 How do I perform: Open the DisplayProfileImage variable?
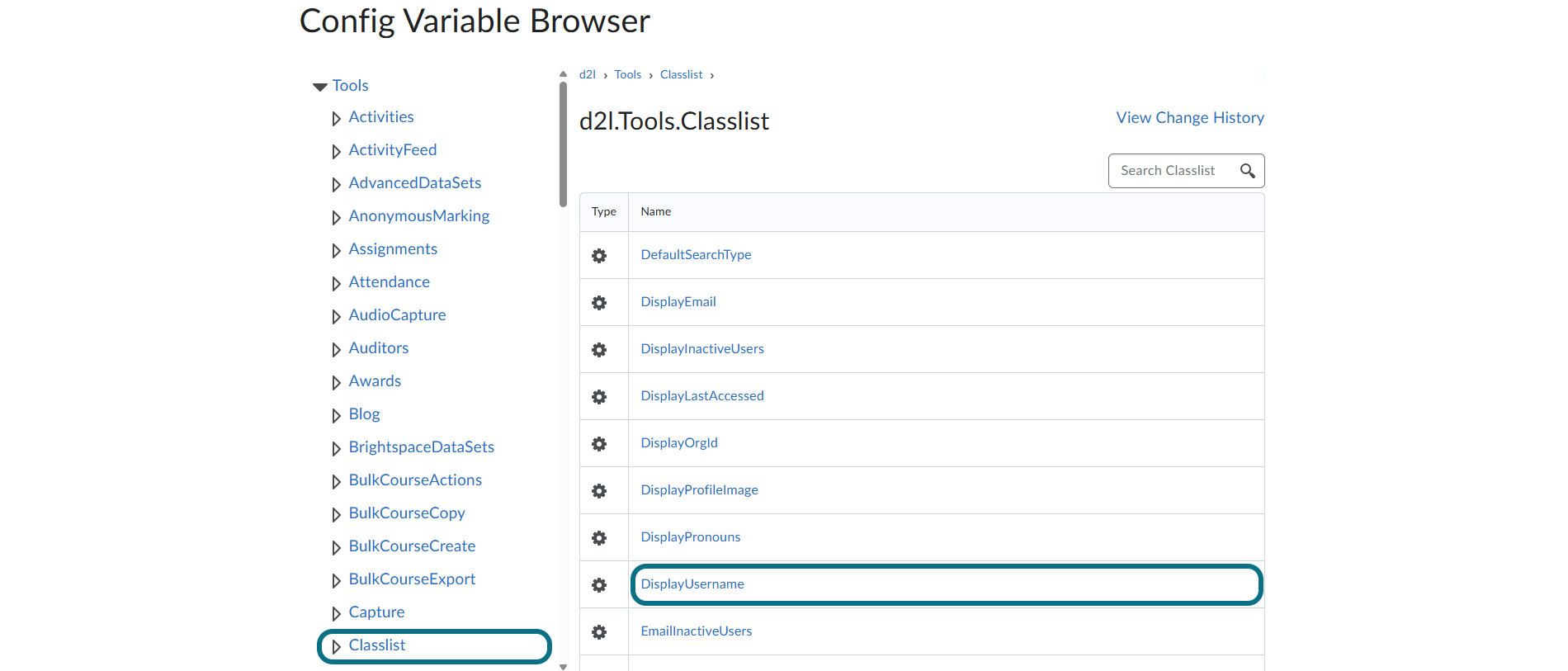[699, 490]
